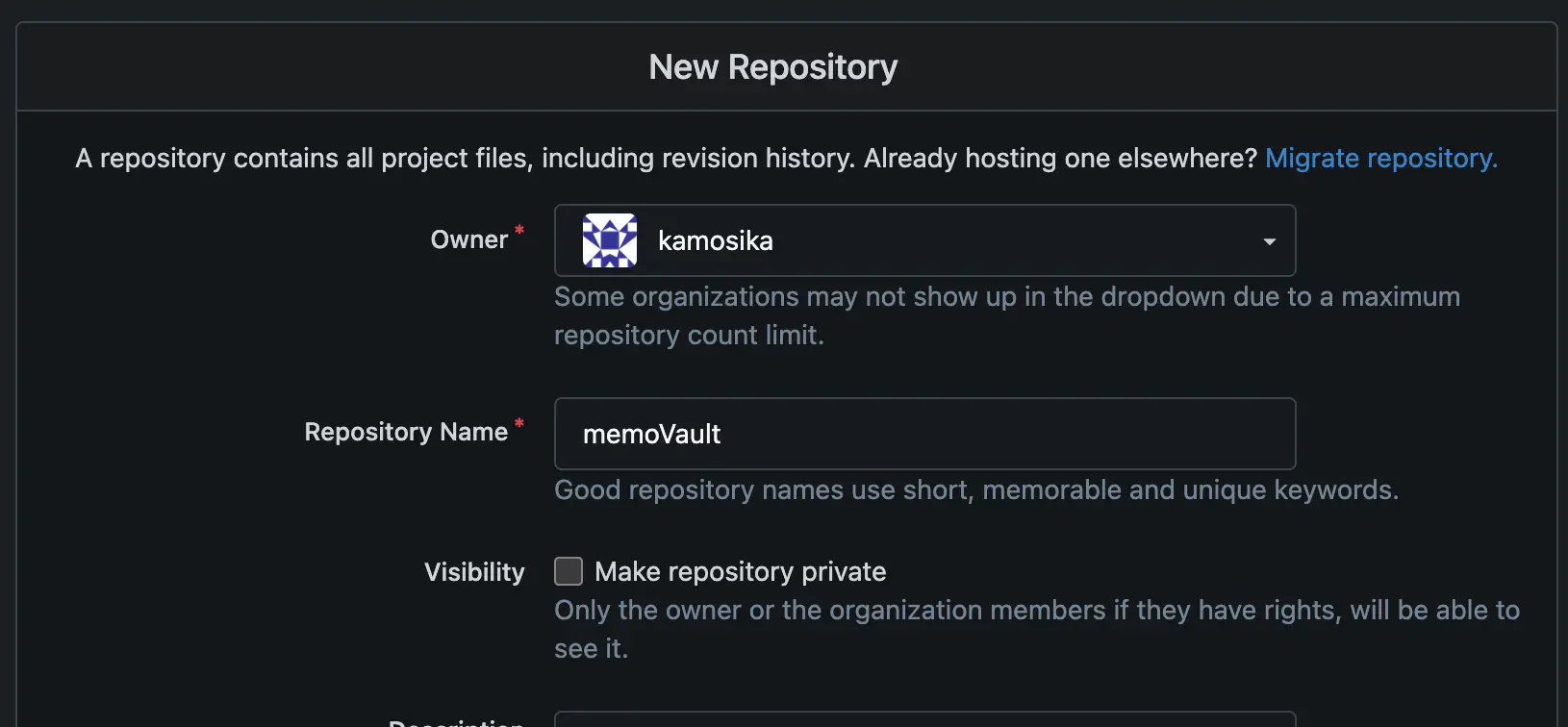
Task: Click the Visibility field label
Action: (x=474, y=572)
